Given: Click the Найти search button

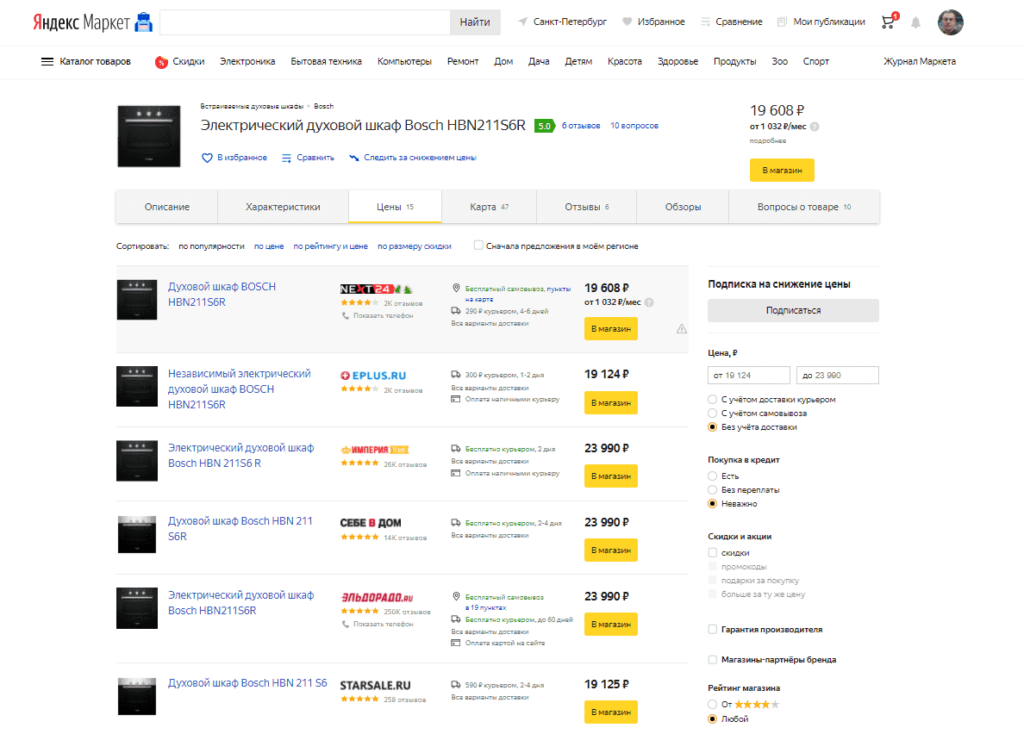Looking at the screenshot, I should click(x=475, y=22).
